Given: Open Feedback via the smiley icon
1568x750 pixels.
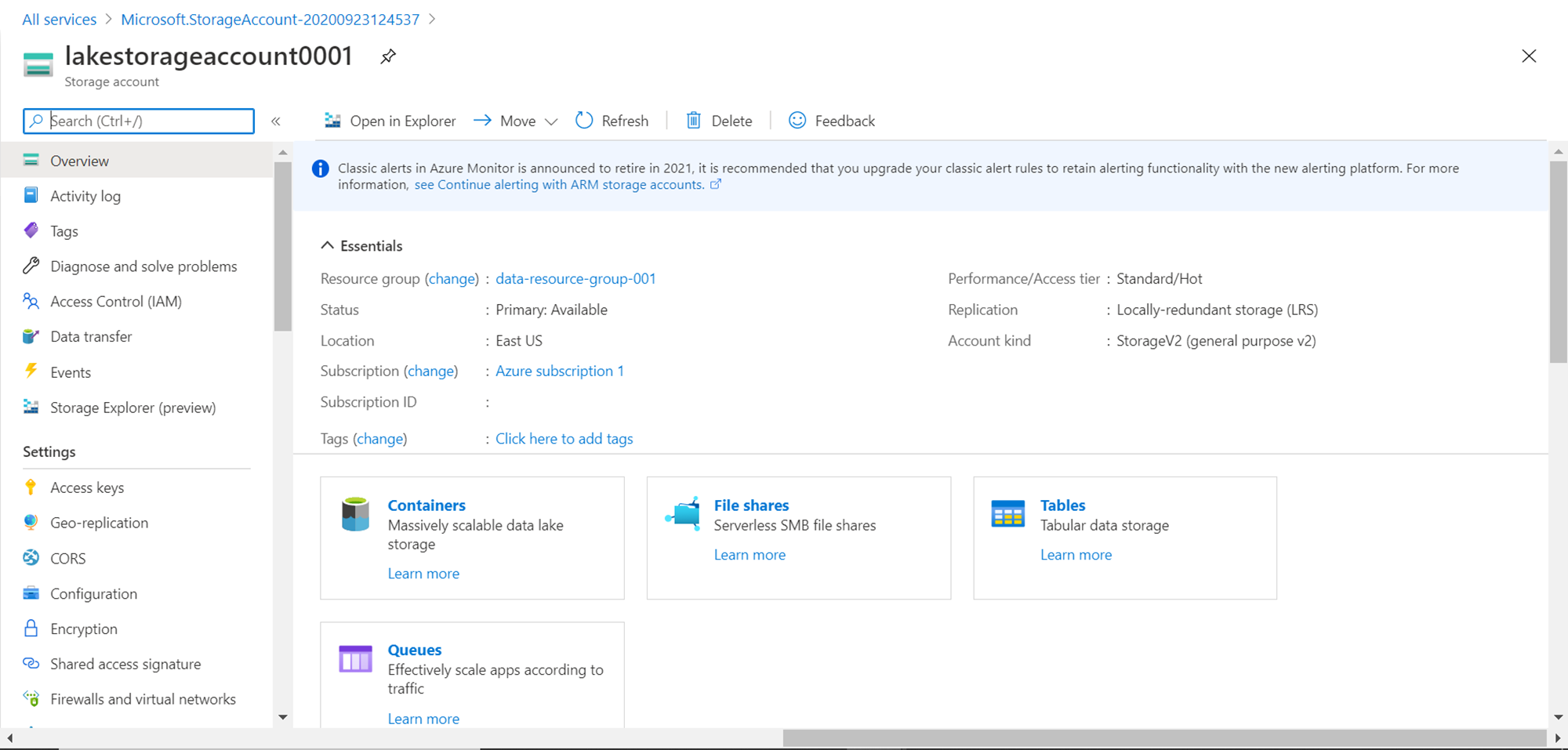Looking at the screenshot, I should 797,121.
